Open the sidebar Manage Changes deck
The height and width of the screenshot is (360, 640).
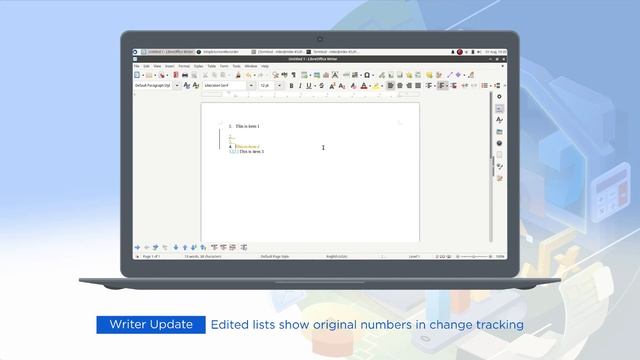pyautogui.click(x=499, y=178)
